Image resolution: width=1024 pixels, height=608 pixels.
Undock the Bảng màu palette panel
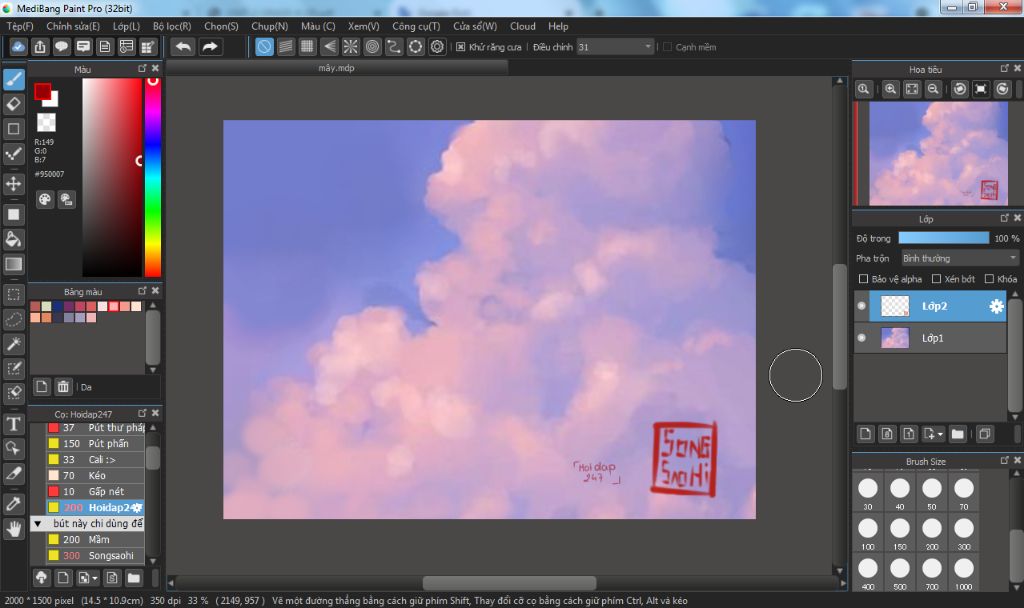point(142,291)
